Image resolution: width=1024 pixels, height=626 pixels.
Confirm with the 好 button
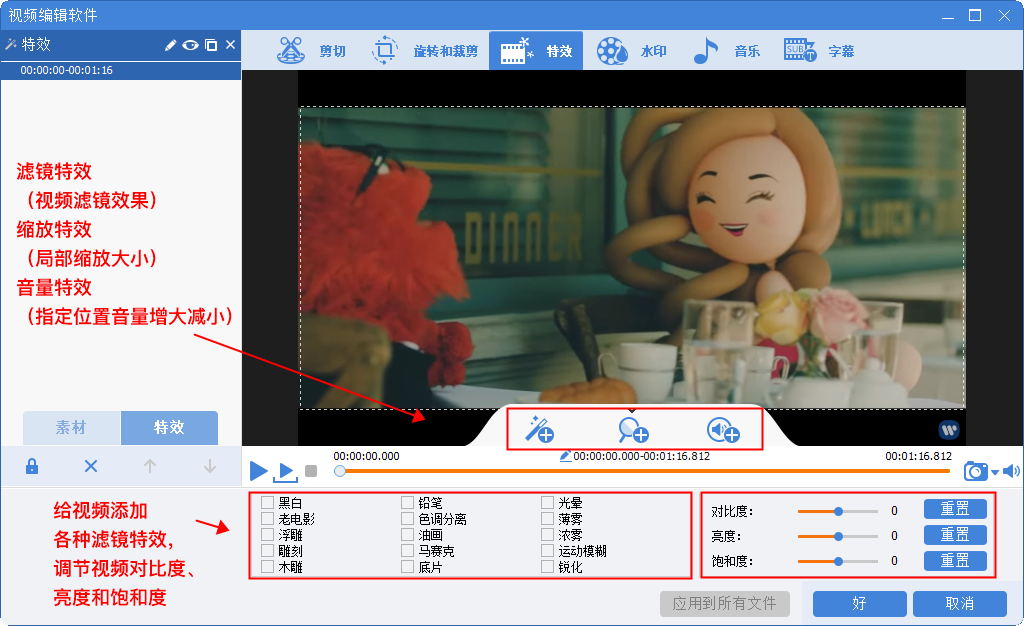(859, 604)
